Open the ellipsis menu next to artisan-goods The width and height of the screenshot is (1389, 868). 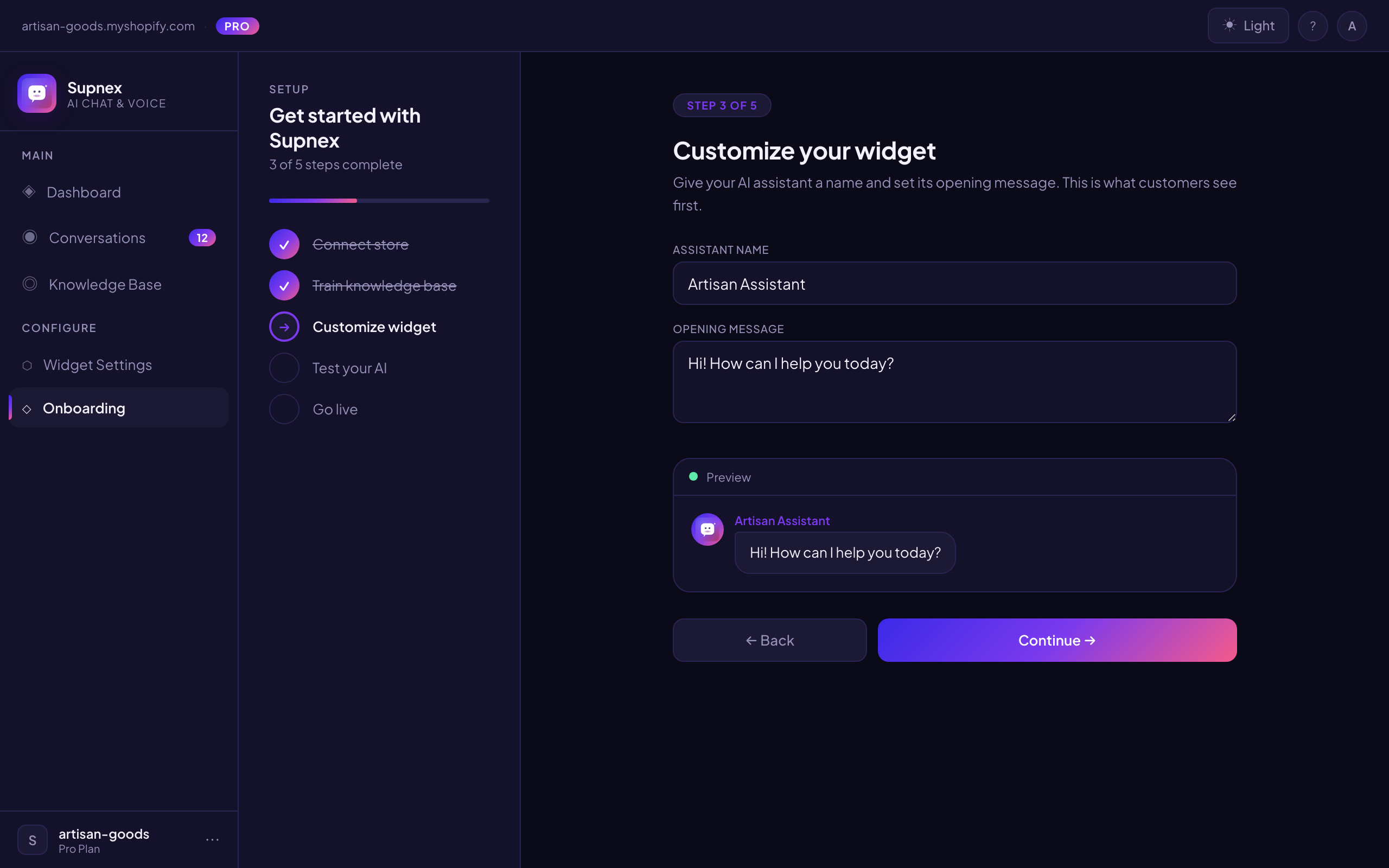click(212, 839)
